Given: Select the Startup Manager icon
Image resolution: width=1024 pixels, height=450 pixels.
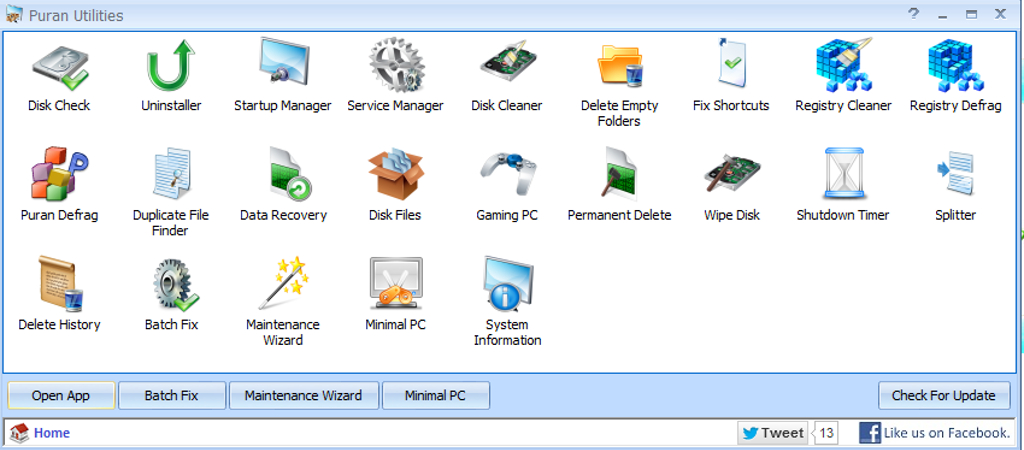Looking at the screenshot, I should (283, 63).
